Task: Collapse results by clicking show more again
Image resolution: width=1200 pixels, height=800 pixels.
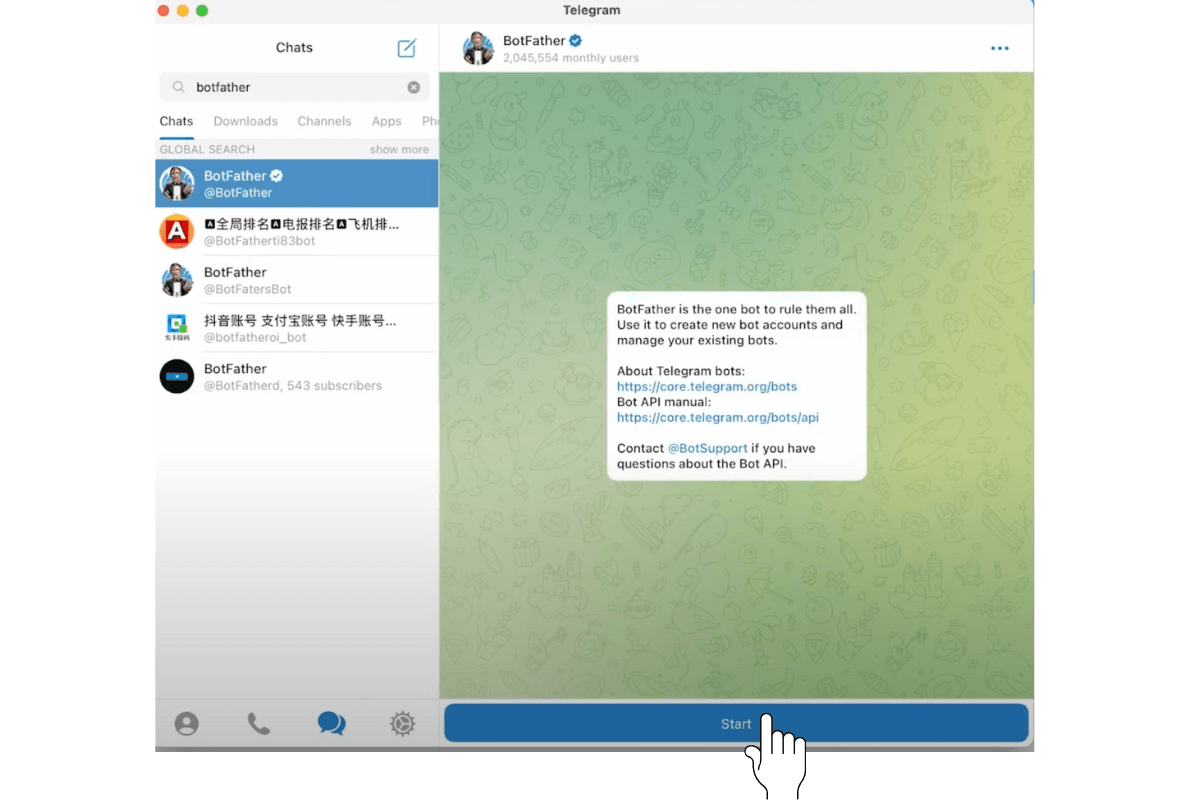Action: click(398, 149)
